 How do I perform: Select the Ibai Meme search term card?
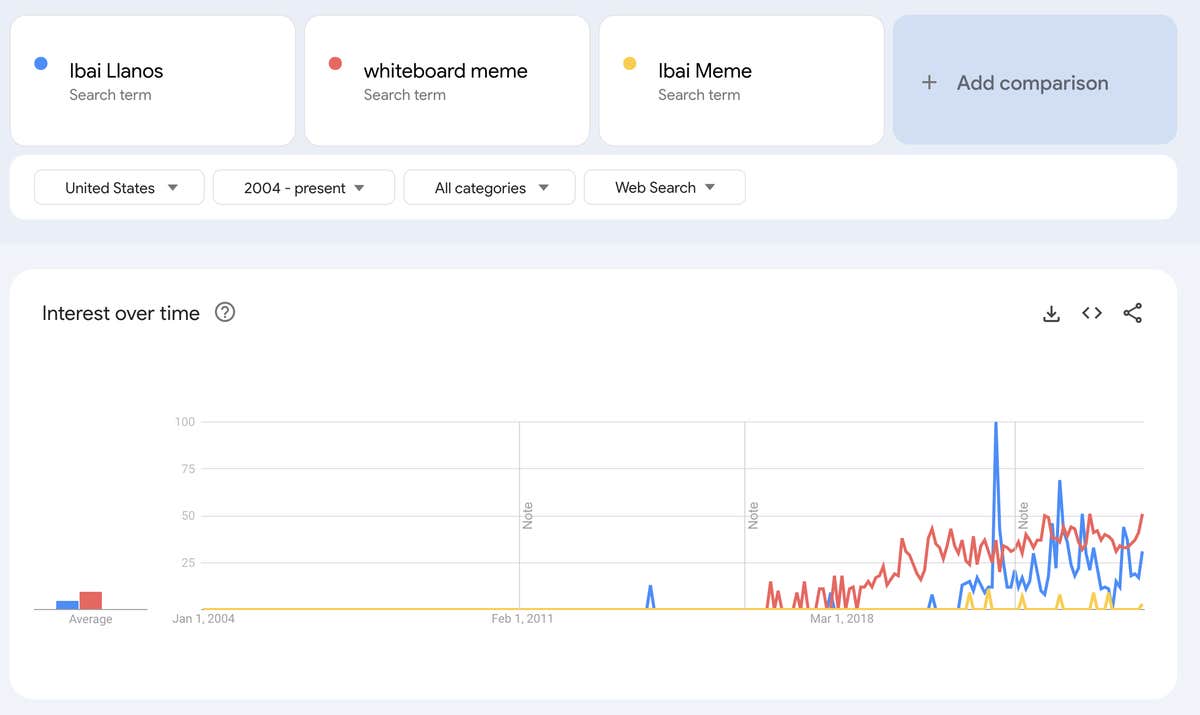coord(740,80)
